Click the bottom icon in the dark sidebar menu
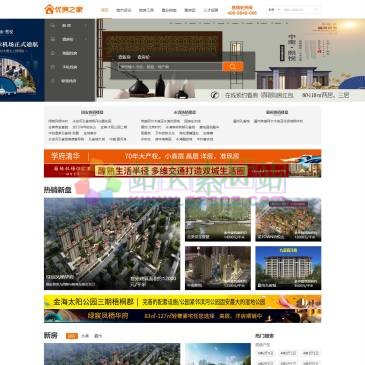 [52, 81]
